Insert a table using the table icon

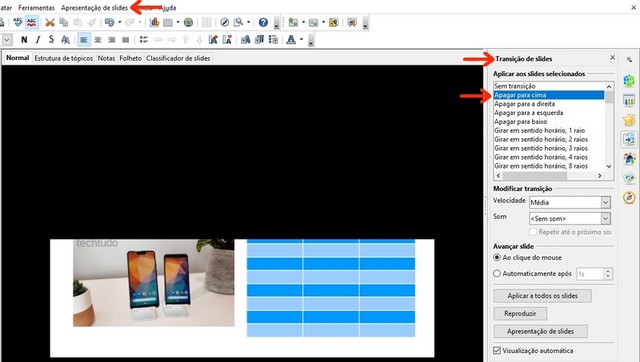[x=168, y=22]
